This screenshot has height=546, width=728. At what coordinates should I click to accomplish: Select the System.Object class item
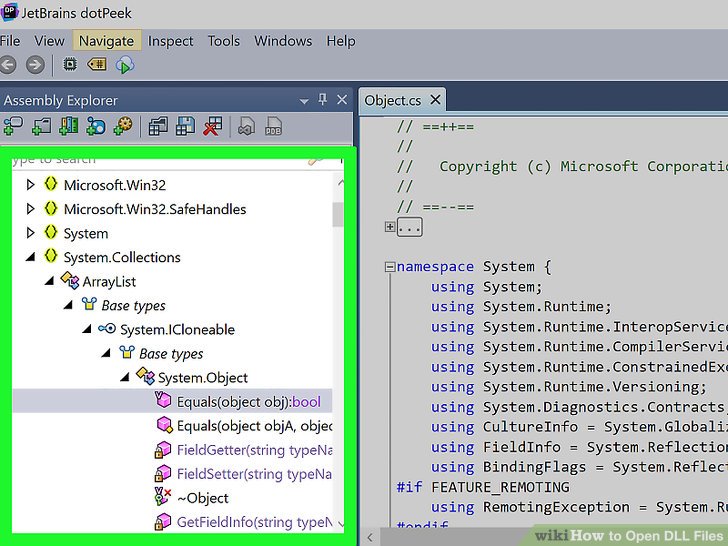coord(203,378)
